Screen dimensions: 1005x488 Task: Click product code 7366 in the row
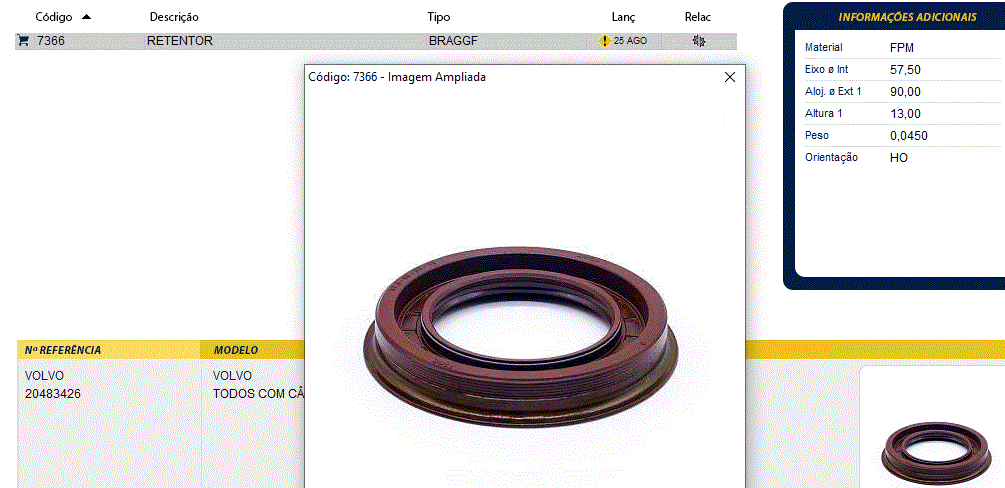coord(51,41)
